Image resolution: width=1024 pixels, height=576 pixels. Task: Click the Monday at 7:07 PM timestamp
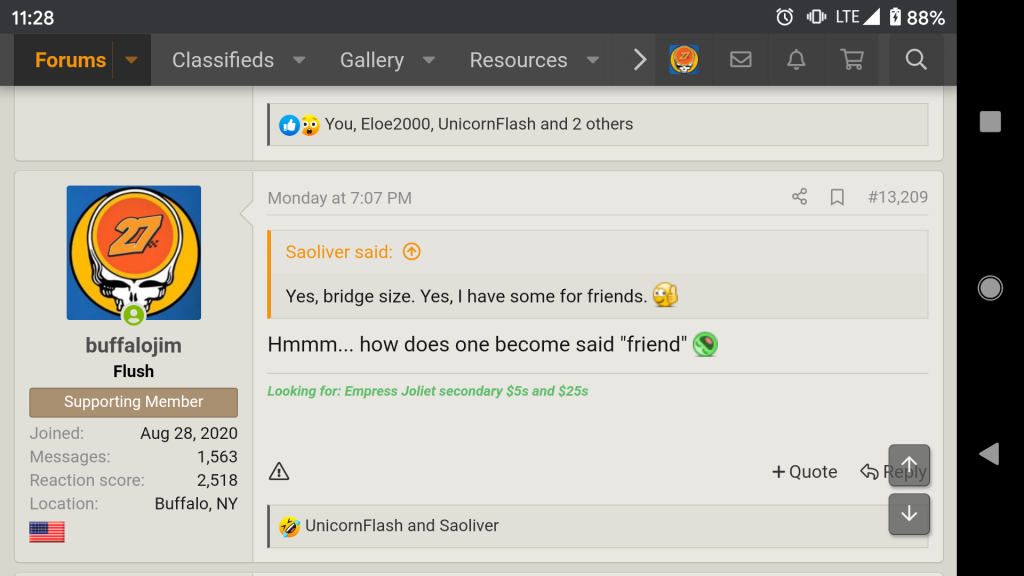340,198
